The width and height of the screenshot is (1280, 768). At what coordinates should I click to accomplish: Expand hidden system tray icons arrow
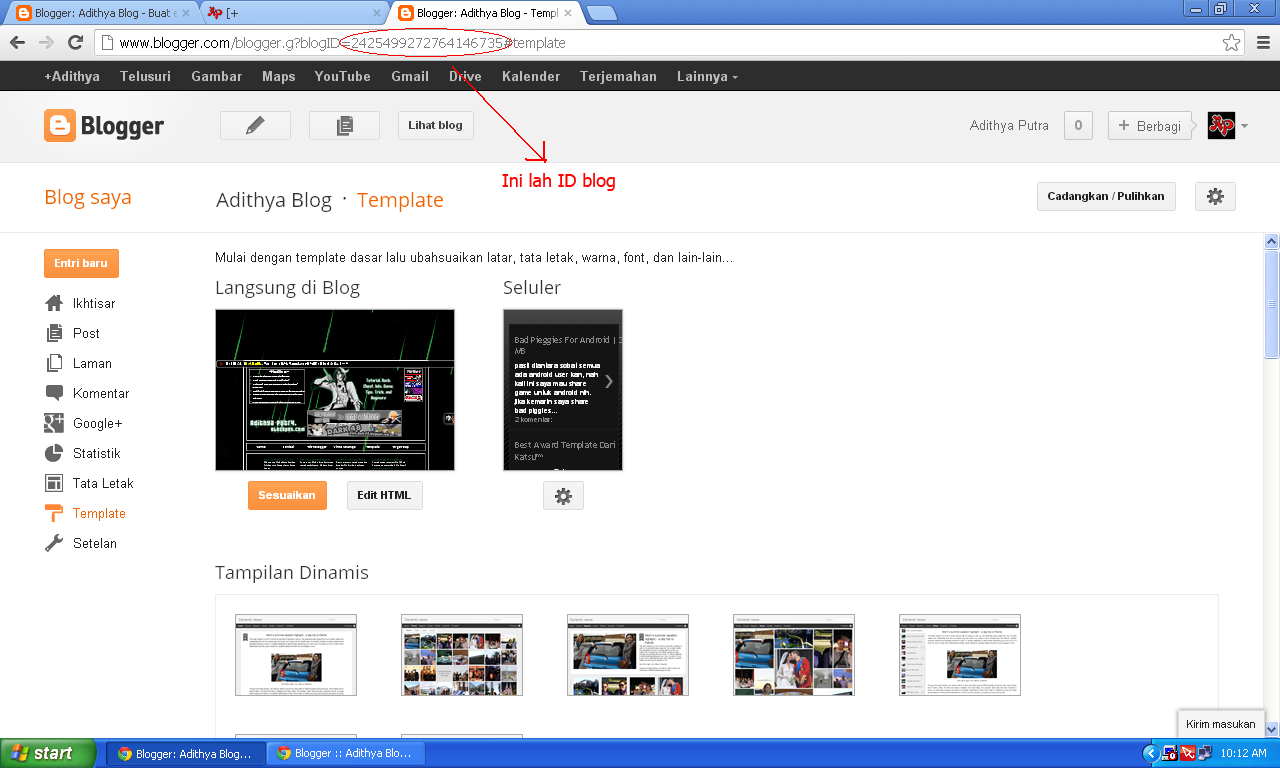click(1150, 753)
